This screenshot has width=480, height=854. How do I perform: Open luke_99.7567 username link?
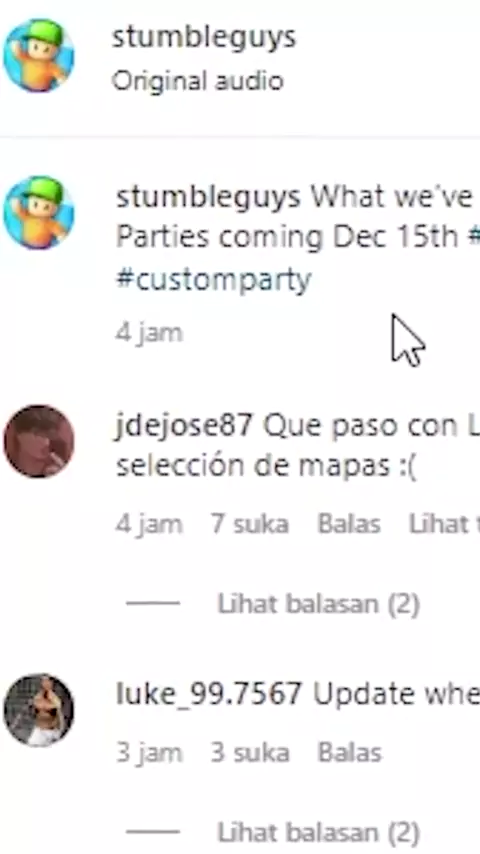click(209, 694)
